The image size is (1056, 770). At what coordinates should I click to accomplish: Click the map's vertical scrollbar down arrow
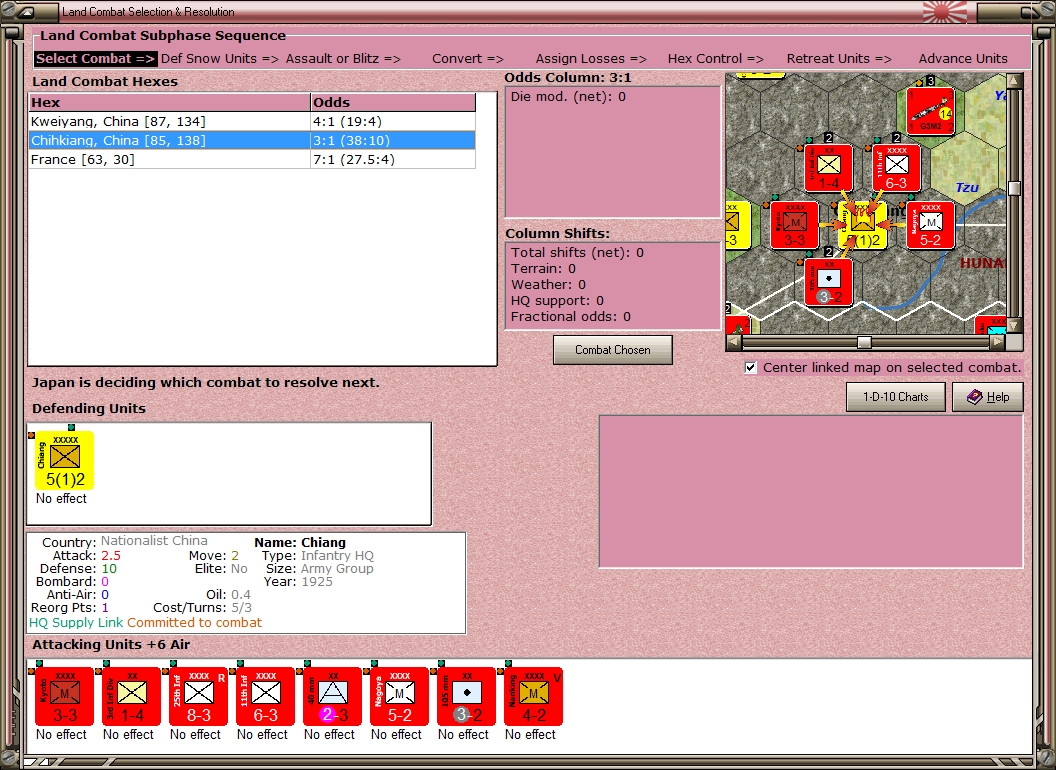click(x=1015, y=325)
